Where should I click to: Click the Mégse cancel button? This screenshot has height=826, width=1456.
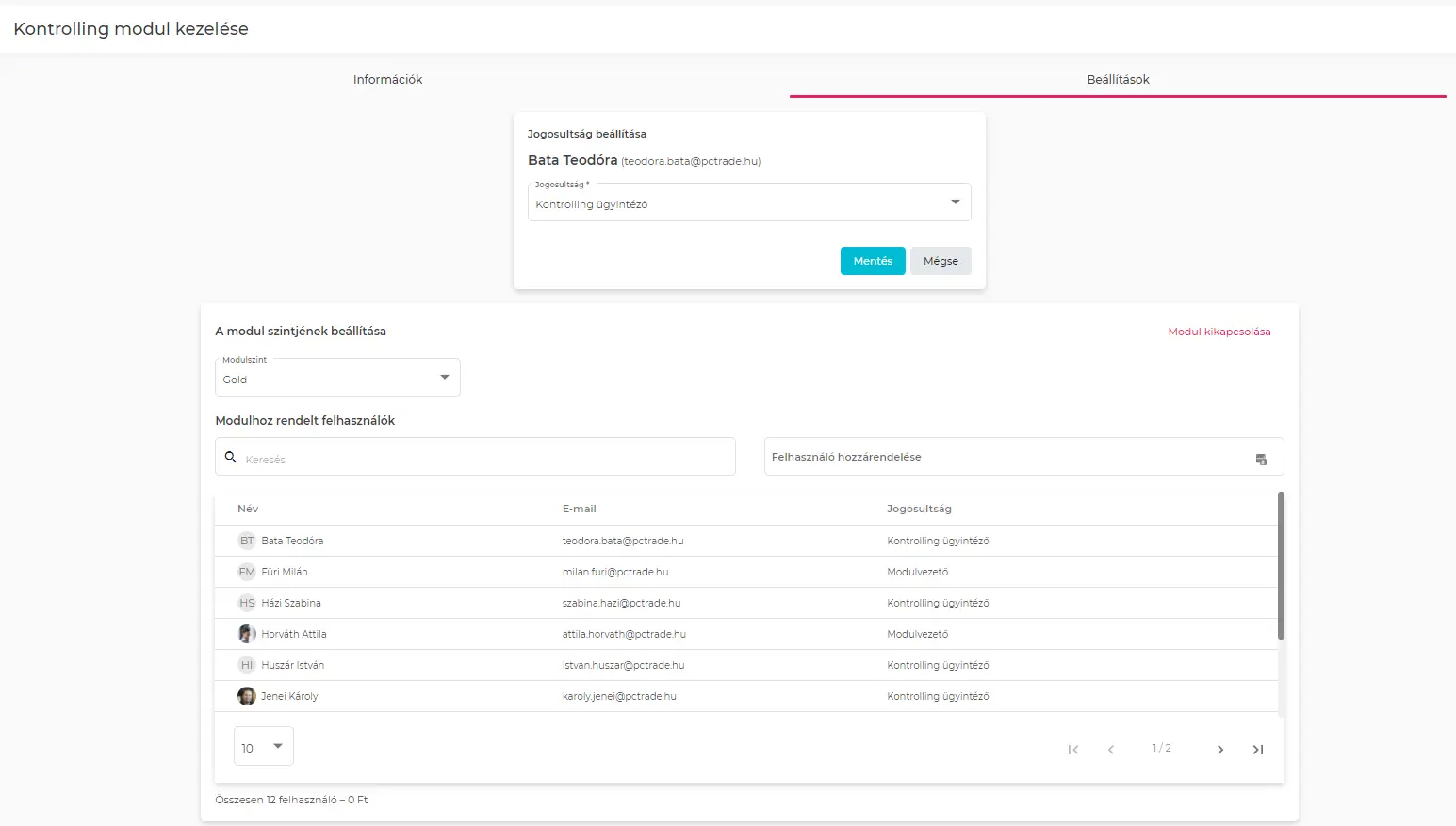(x=940, y=261)
